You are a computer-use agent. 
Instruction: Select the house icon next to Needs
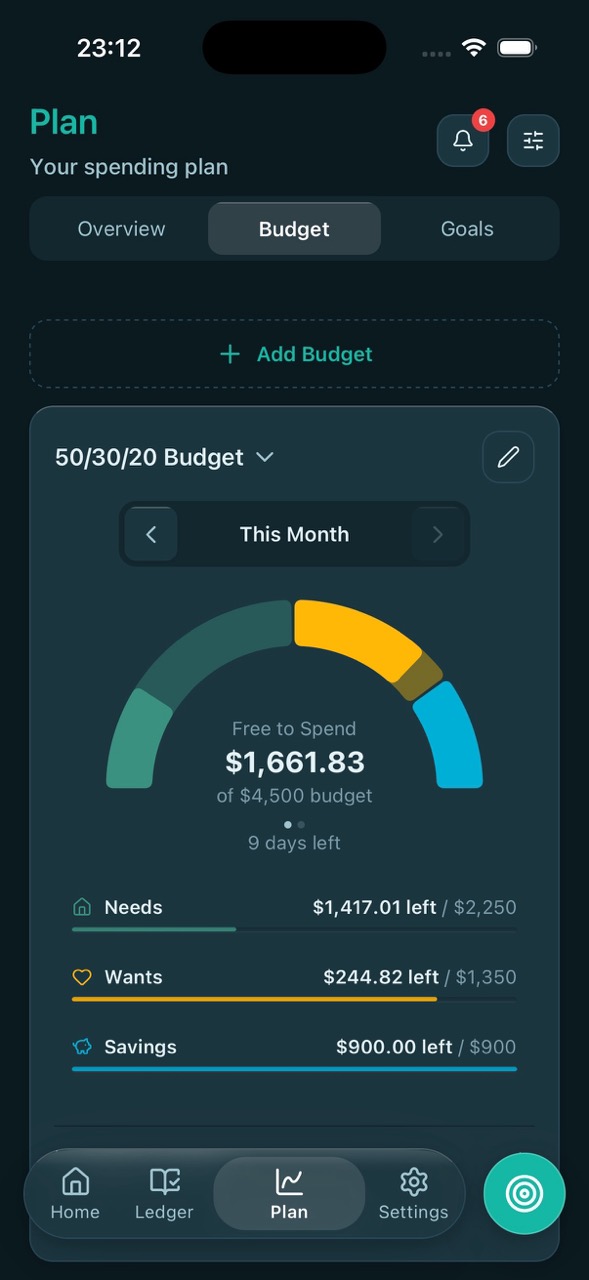(x=80, y=906)
